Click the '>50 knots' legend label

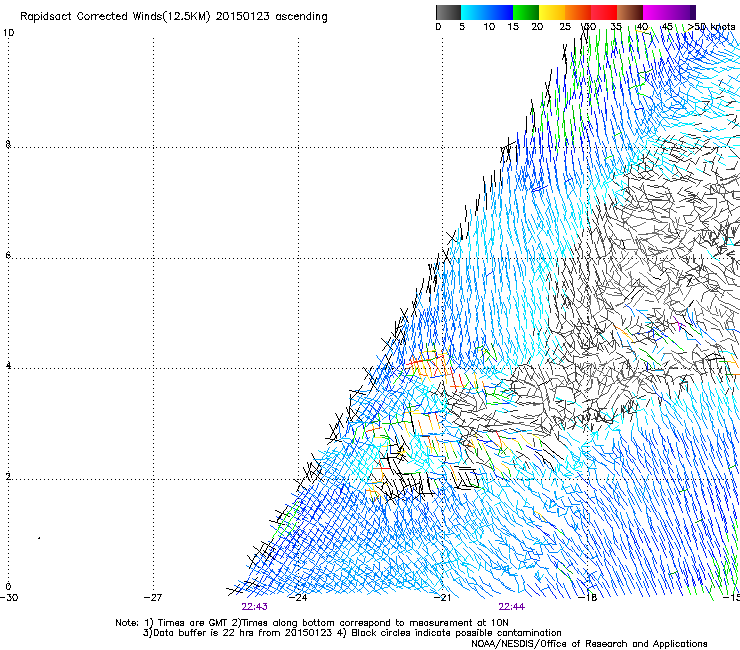[x=711, y=27]
